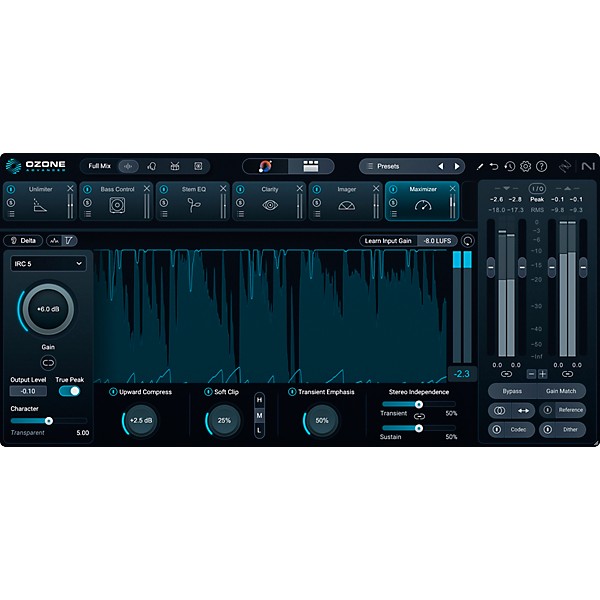600x600 pixels.
Task: Remove the Stem EQ module
Action: click(223, 189)
